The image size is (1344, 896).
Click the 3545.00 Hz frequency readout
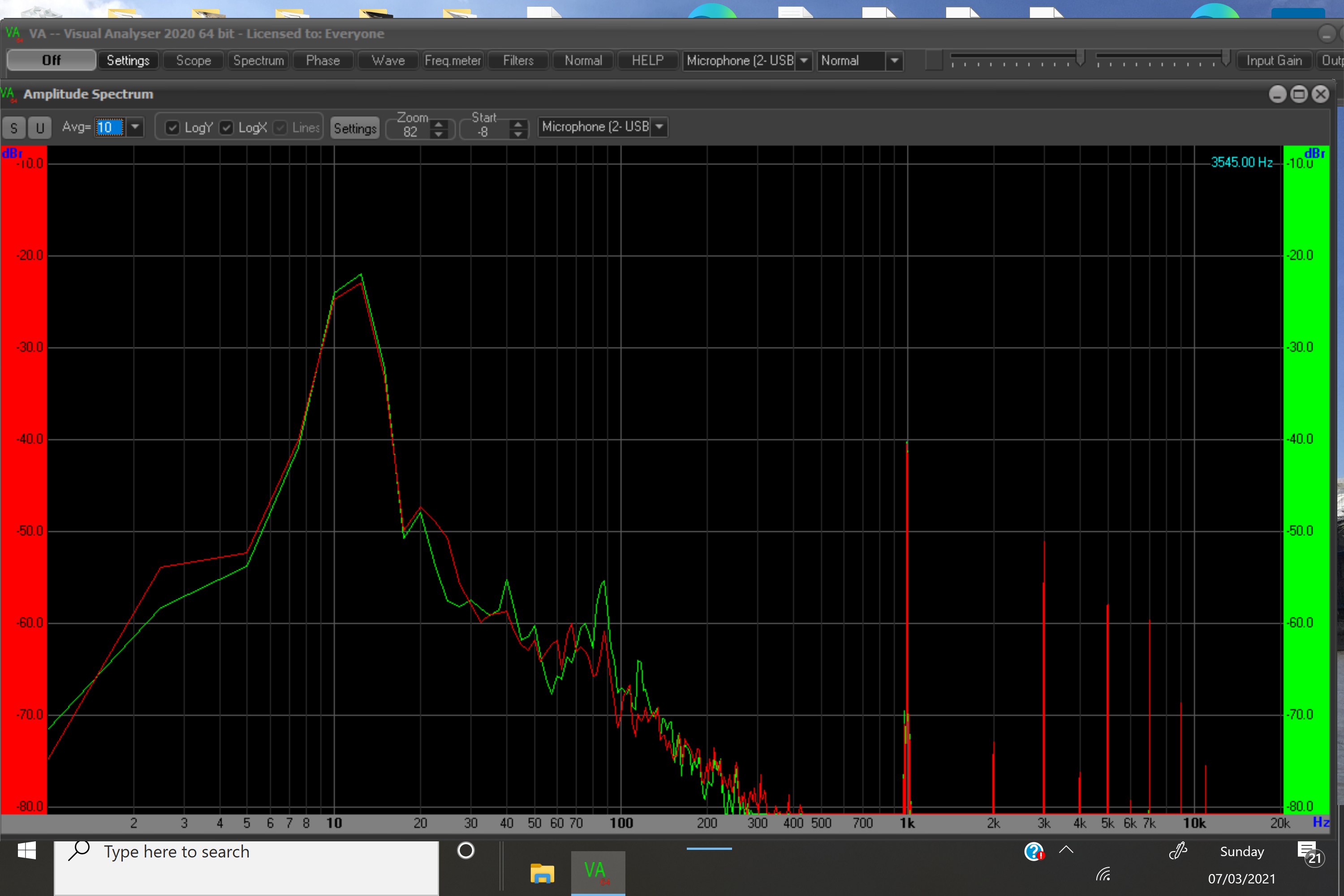click(x=1242, y=162)
